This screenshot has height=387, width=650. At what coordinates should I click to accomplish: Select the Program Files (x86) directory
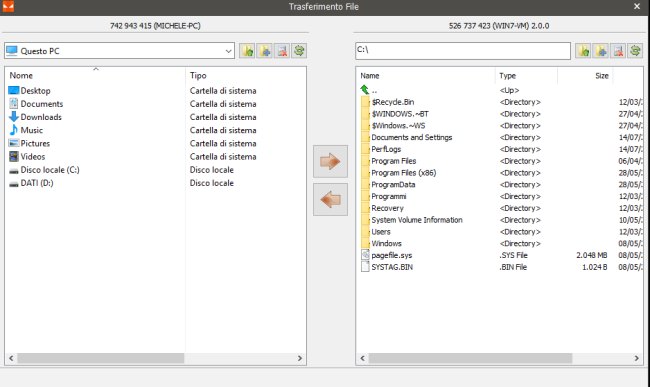404,173
